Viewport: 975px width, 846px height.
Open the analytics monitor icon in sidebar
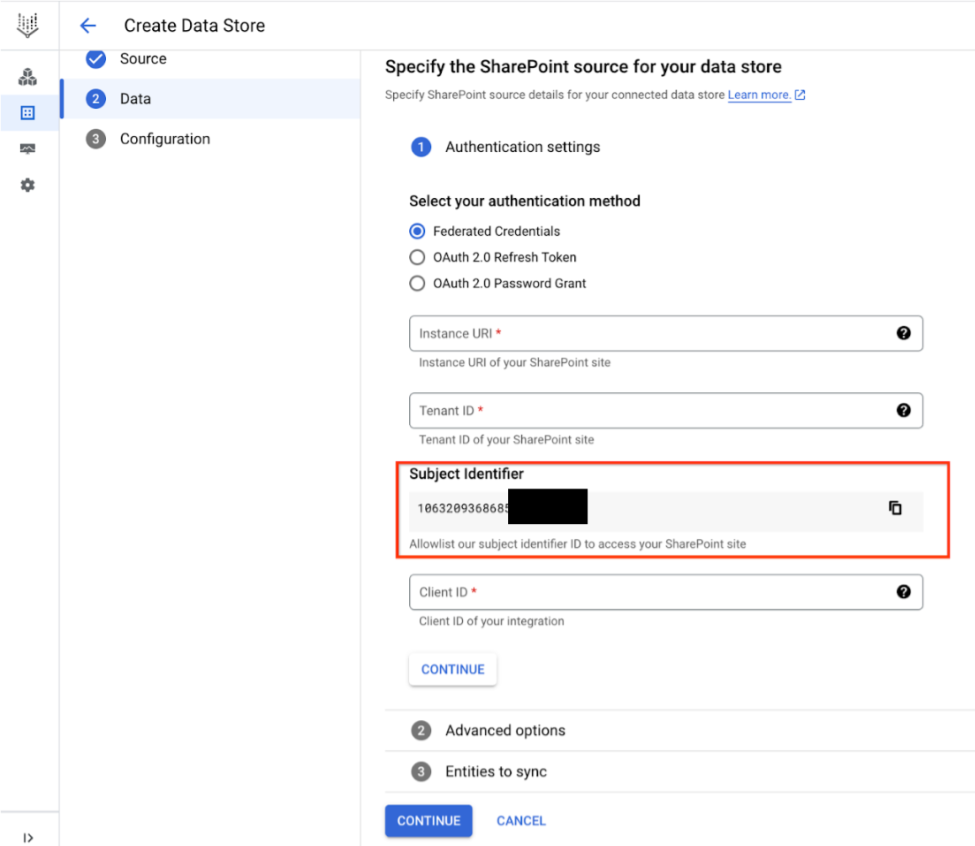coord(27,149)
